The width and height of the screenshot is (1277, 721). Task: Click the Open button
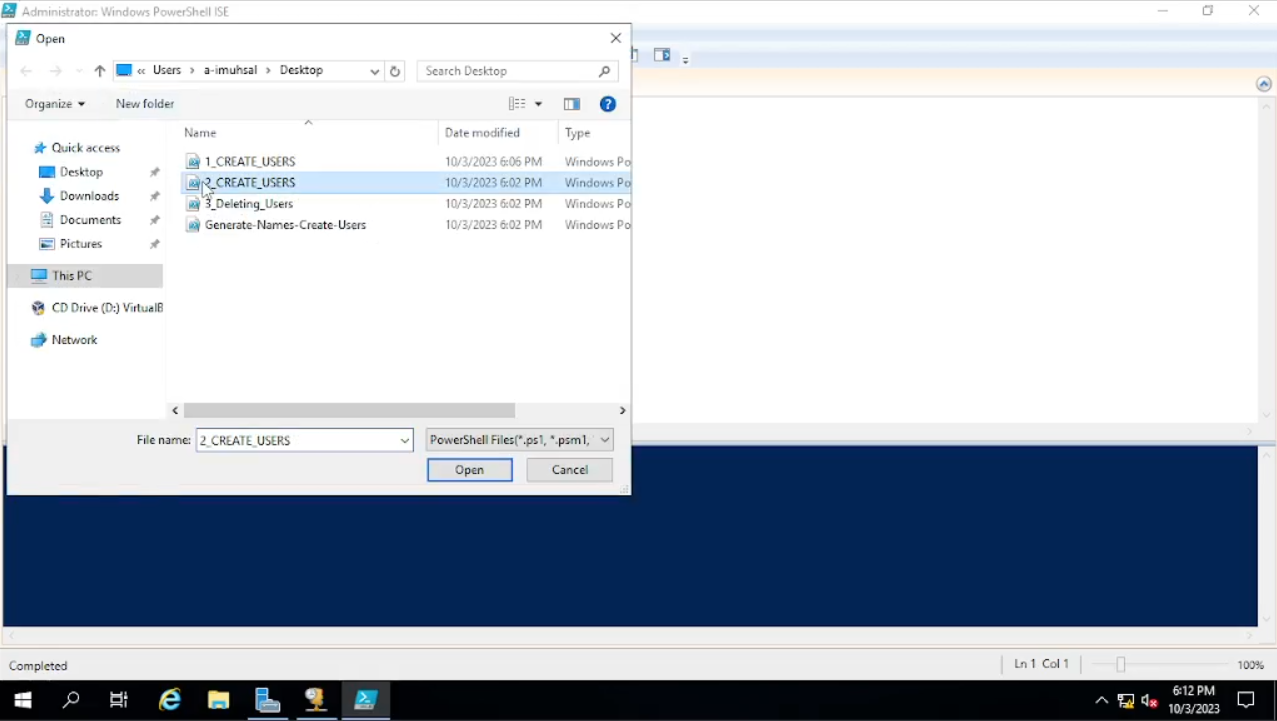(469, 470)
